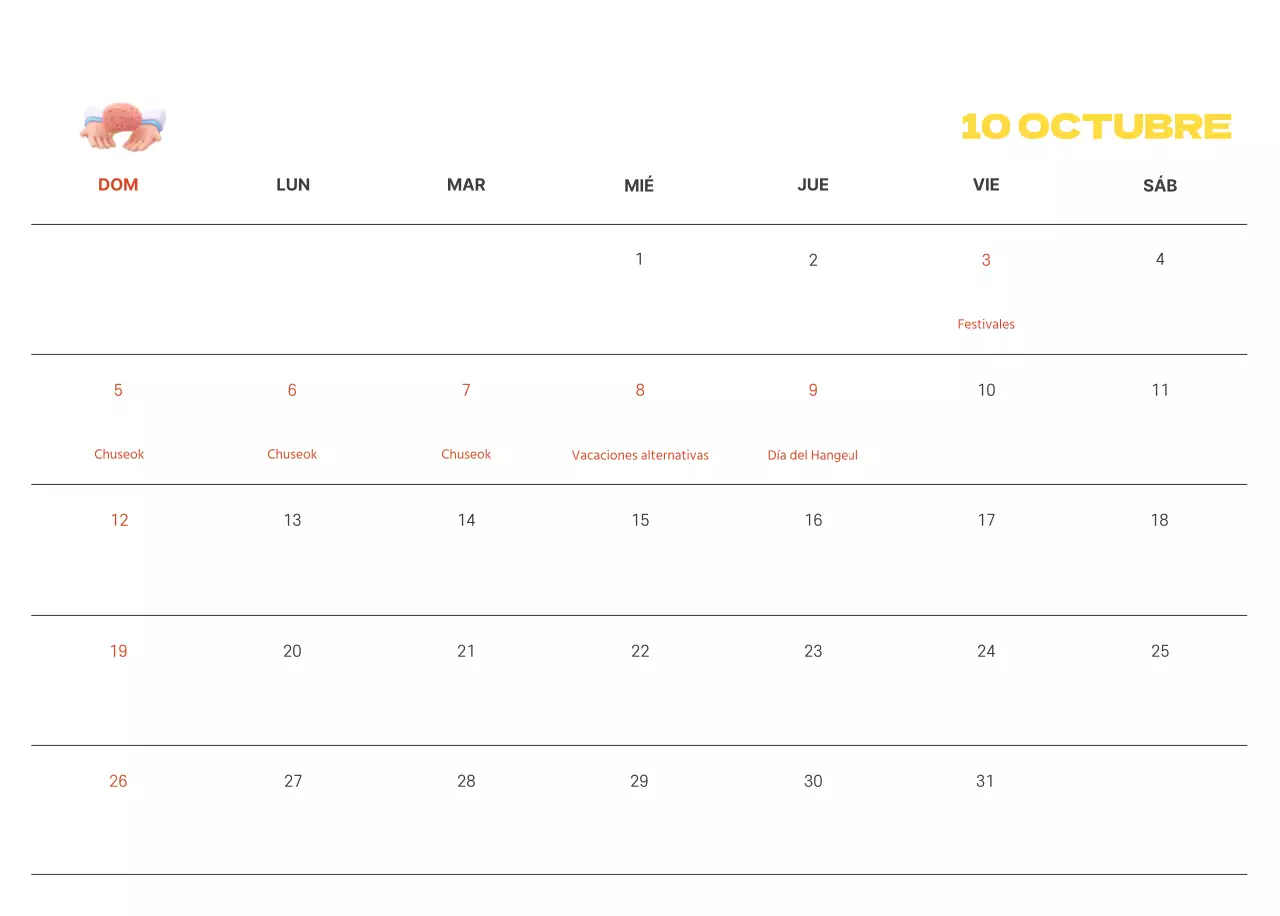Open Vacaciones alternativas event

(640, 455)
